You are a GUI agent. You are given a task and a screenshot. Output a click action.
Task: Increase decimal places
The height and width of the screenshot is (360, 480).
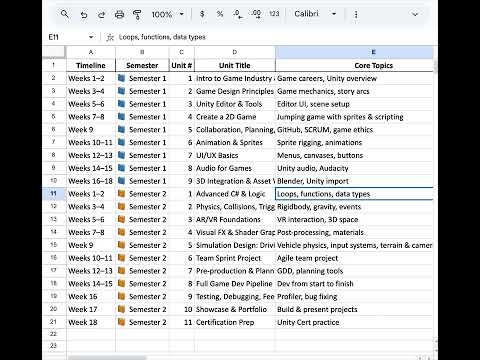tap(256, 14)
